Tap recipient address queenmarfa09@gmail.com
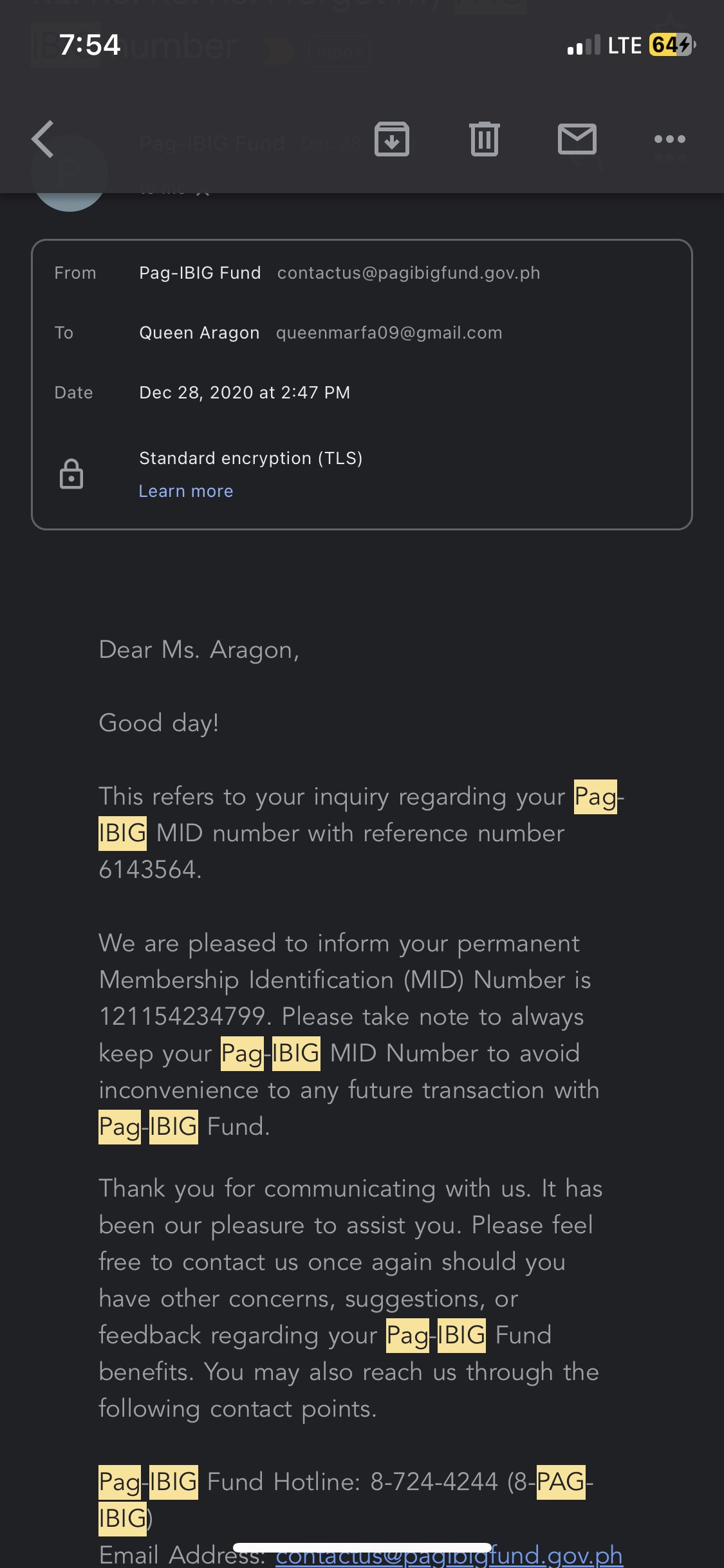Screen dimensions: 724x1568 point(389,333)
